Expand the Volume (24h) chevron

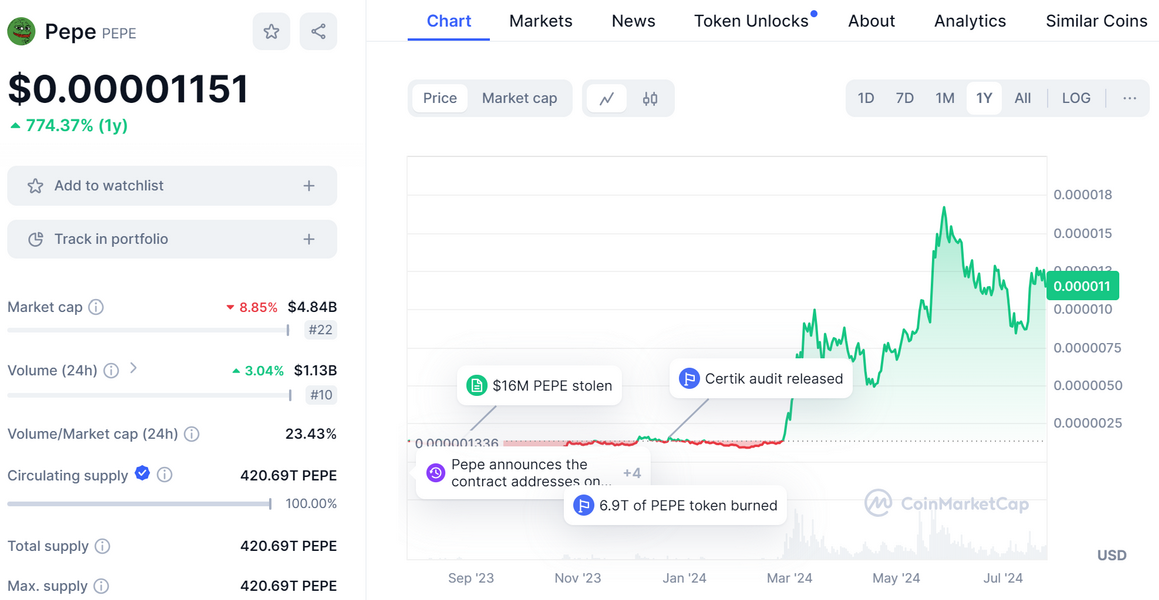[x=133, y=369]
